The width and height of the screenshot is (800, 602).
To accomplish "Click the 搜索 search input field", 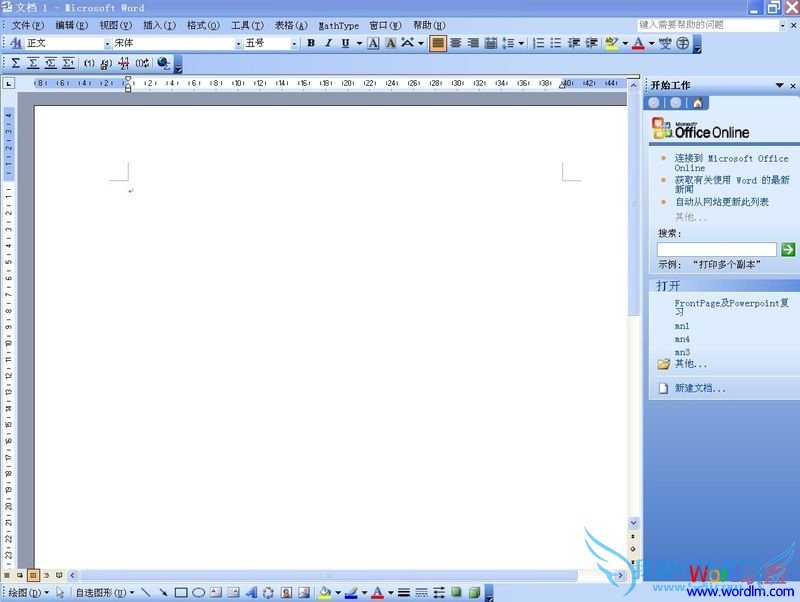I will point(716,249).
